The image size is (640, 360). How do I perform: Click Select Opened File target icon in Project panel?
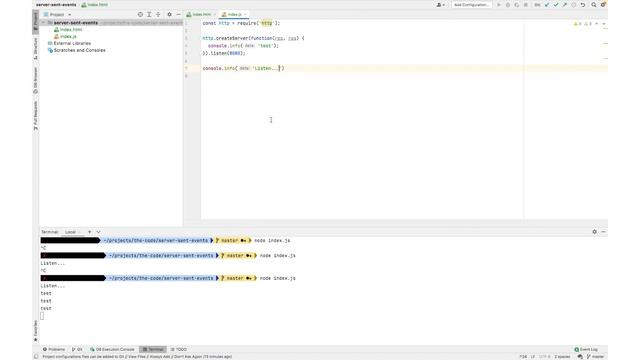[140, 14]
